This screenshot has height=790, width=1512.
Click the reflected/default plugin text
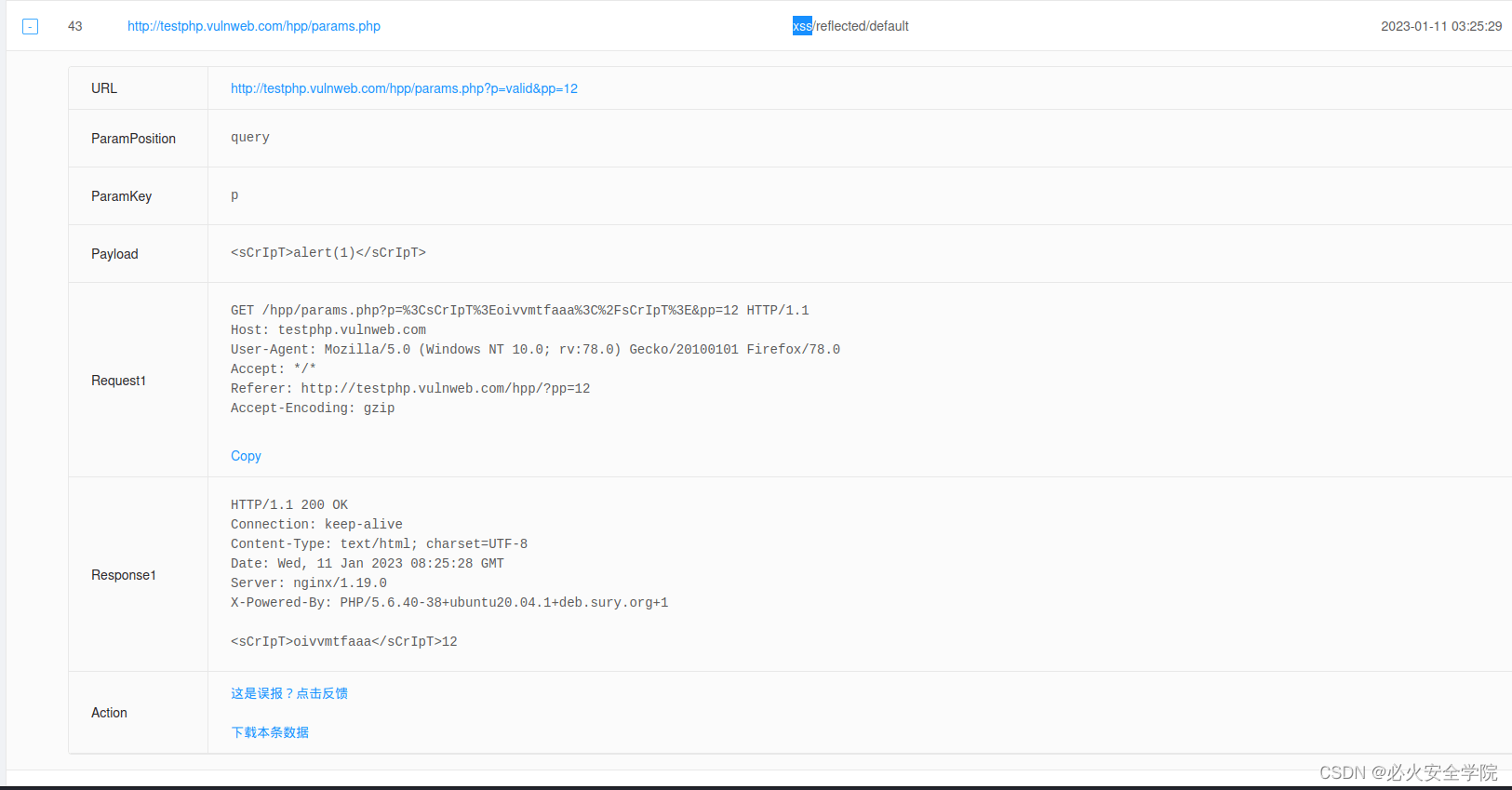point(863,26)
